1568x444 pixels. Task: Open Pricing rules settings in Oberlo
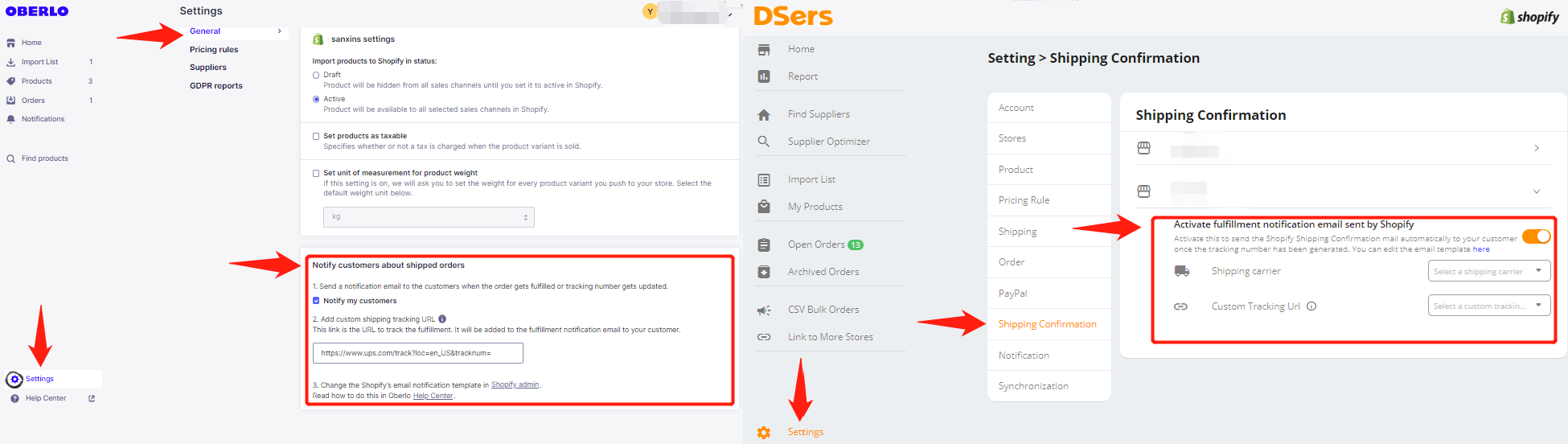(214, 50)
